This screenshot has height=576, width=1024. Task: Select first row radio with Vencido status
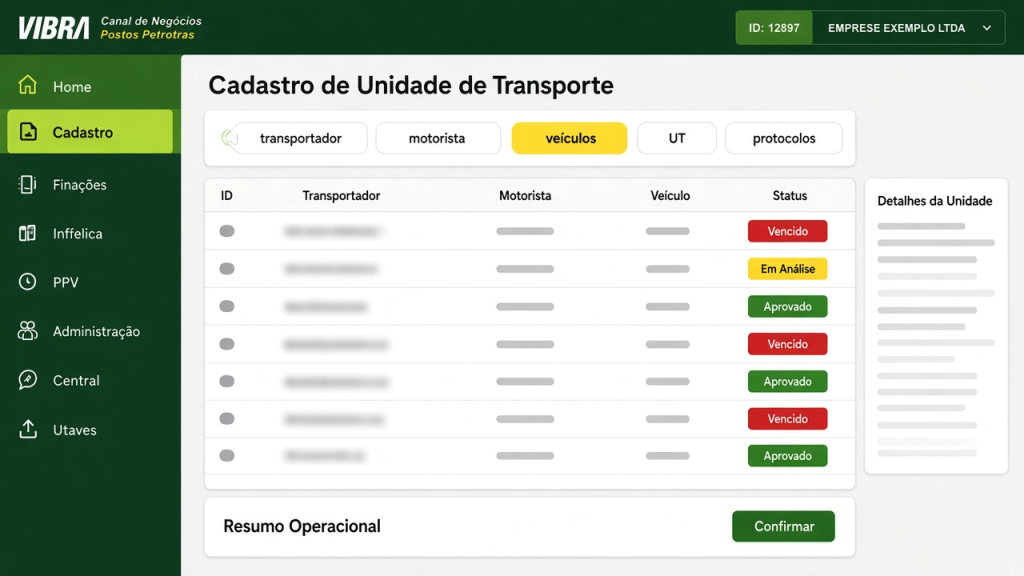point(227,231)
